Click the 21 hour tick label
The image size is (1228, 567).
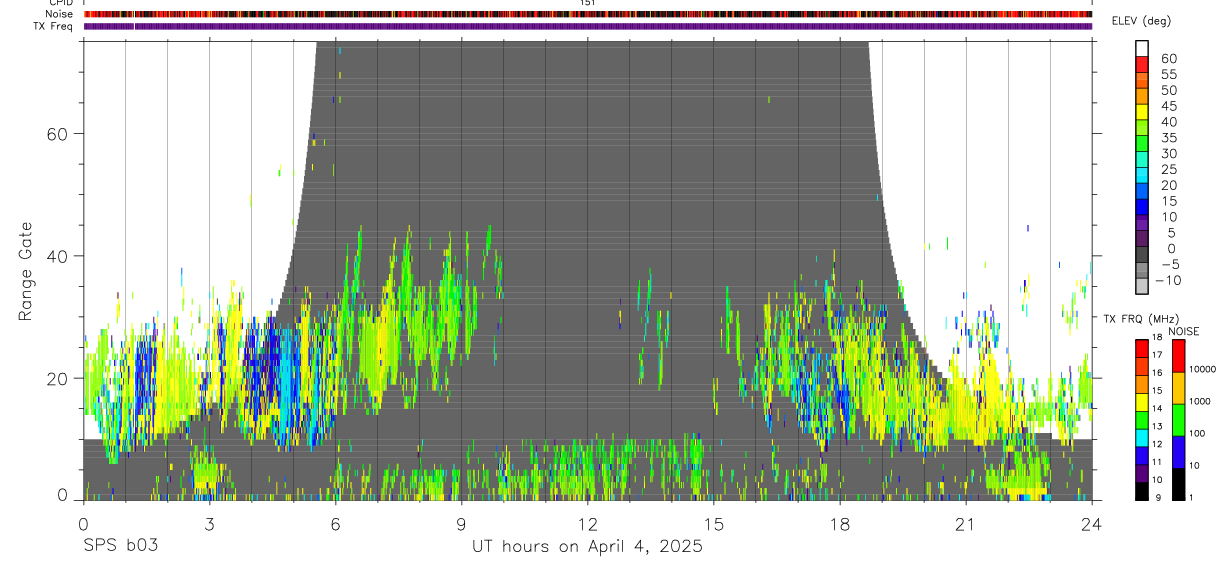[x=965, y=524]
